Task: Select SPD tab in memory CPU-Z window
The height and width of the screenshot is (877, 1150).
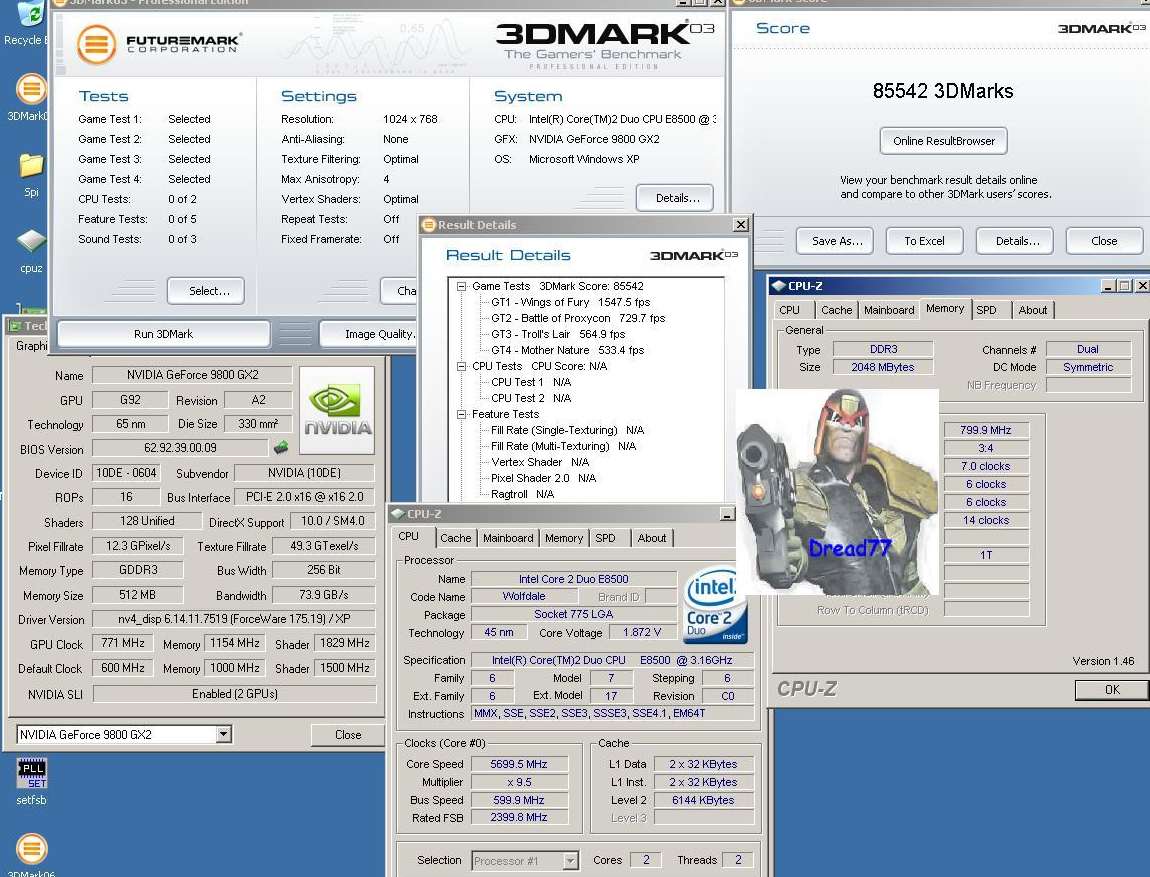Action: tap(986, 310)
